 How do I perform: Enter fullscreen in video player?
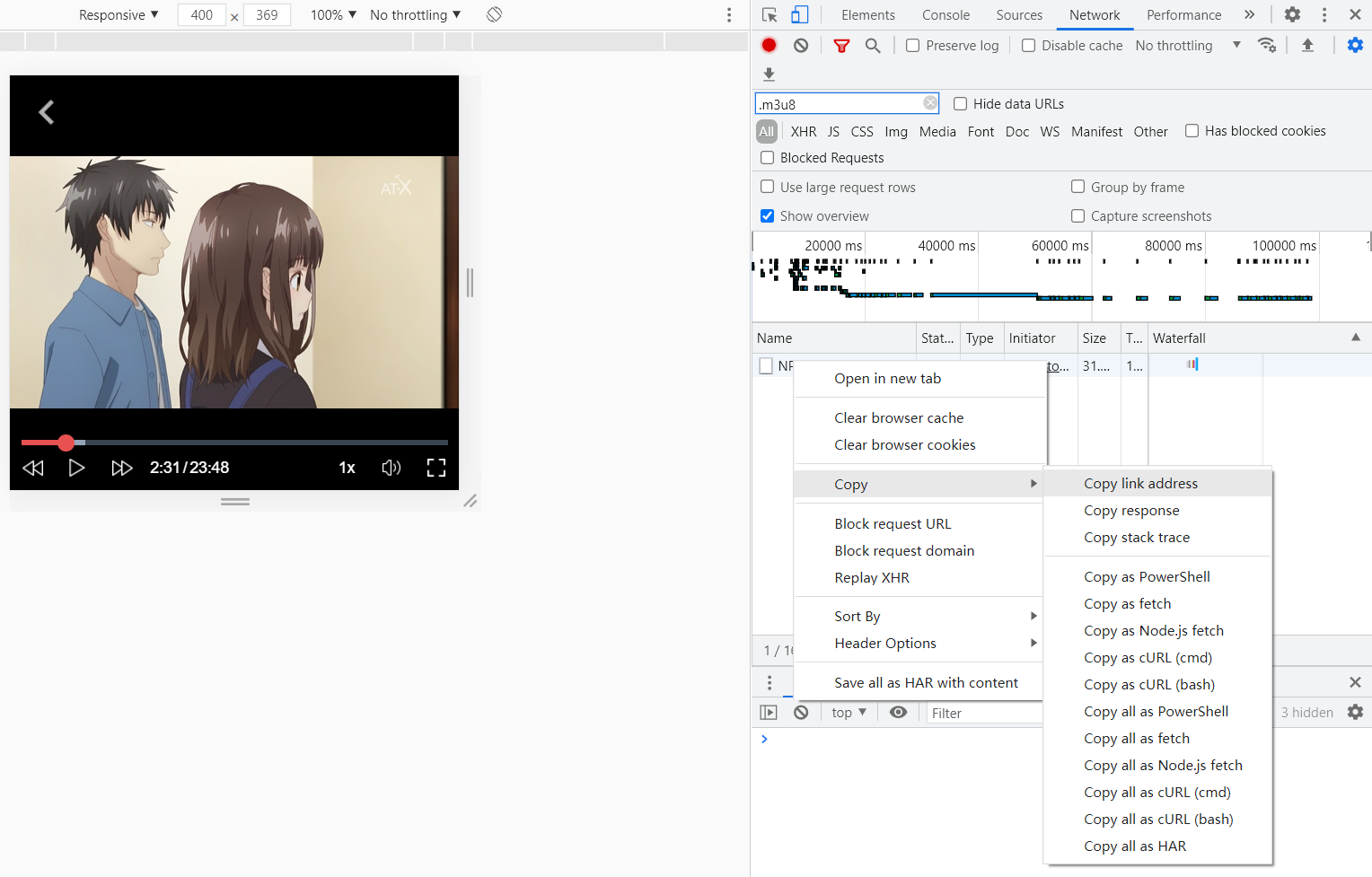point(436,468)
